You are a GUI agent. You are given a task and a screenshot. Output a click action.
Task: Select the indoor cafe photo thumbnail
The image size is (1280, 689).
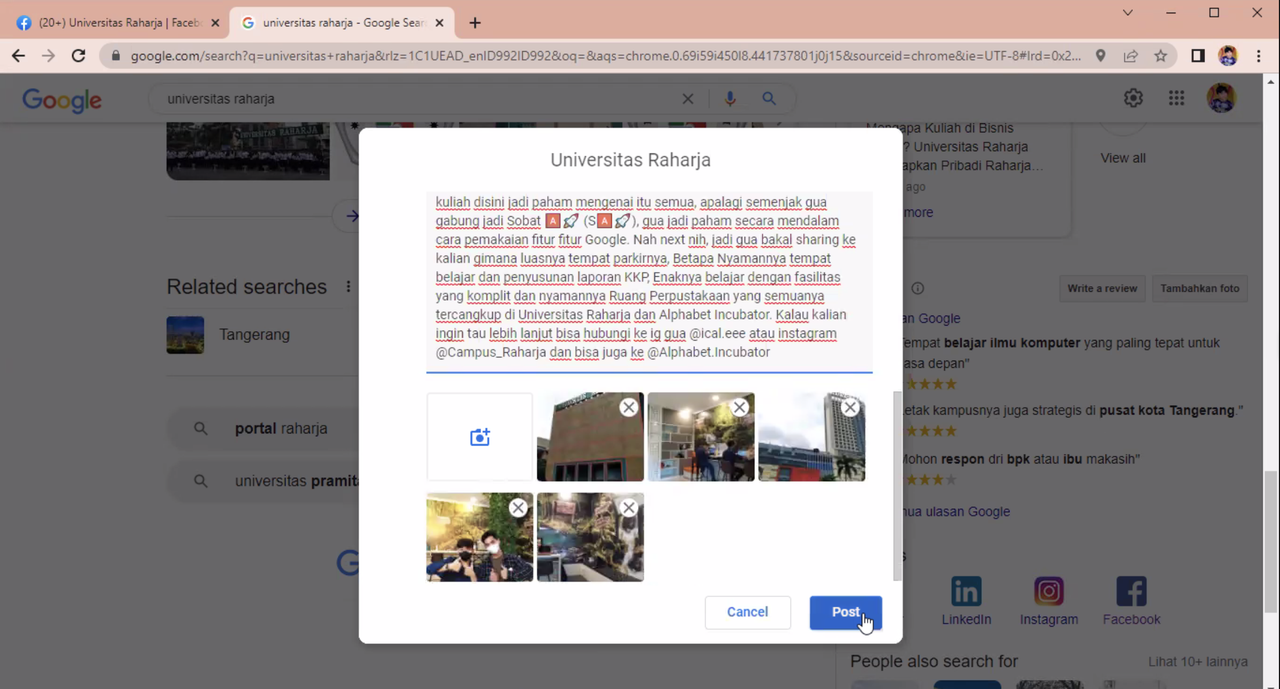pos(701,437)
